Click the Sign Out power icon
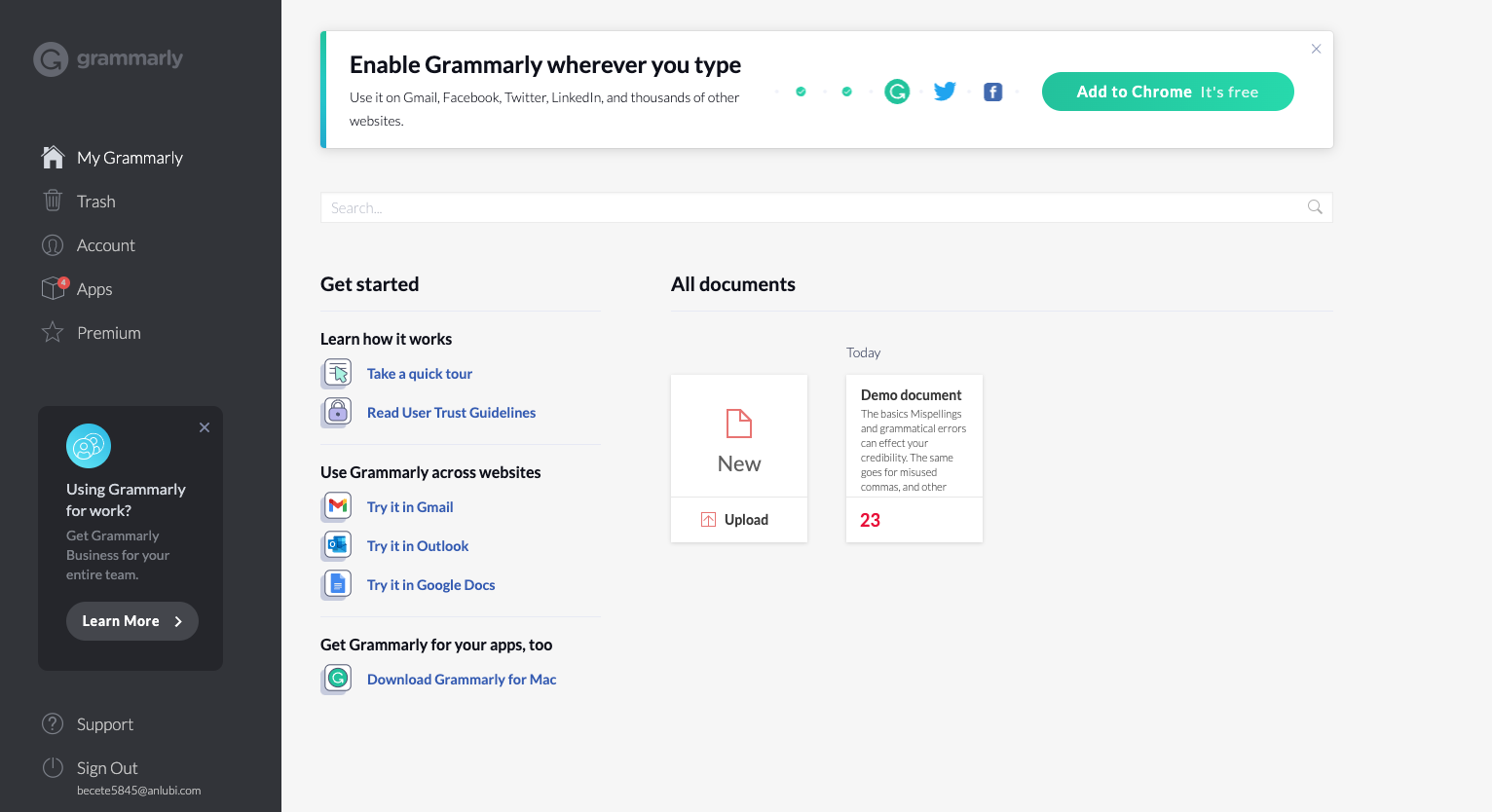The height and width of the screenshot is (812, 1492). coord(53,767)
